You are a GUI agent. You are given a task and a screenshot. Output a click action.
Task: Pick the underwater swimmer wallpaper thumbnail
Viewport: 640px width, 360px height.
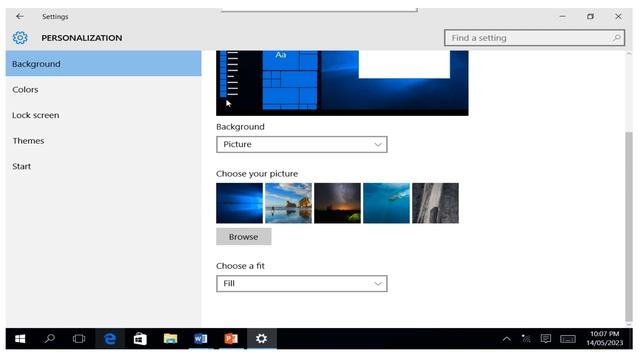[x=387, y=203]
